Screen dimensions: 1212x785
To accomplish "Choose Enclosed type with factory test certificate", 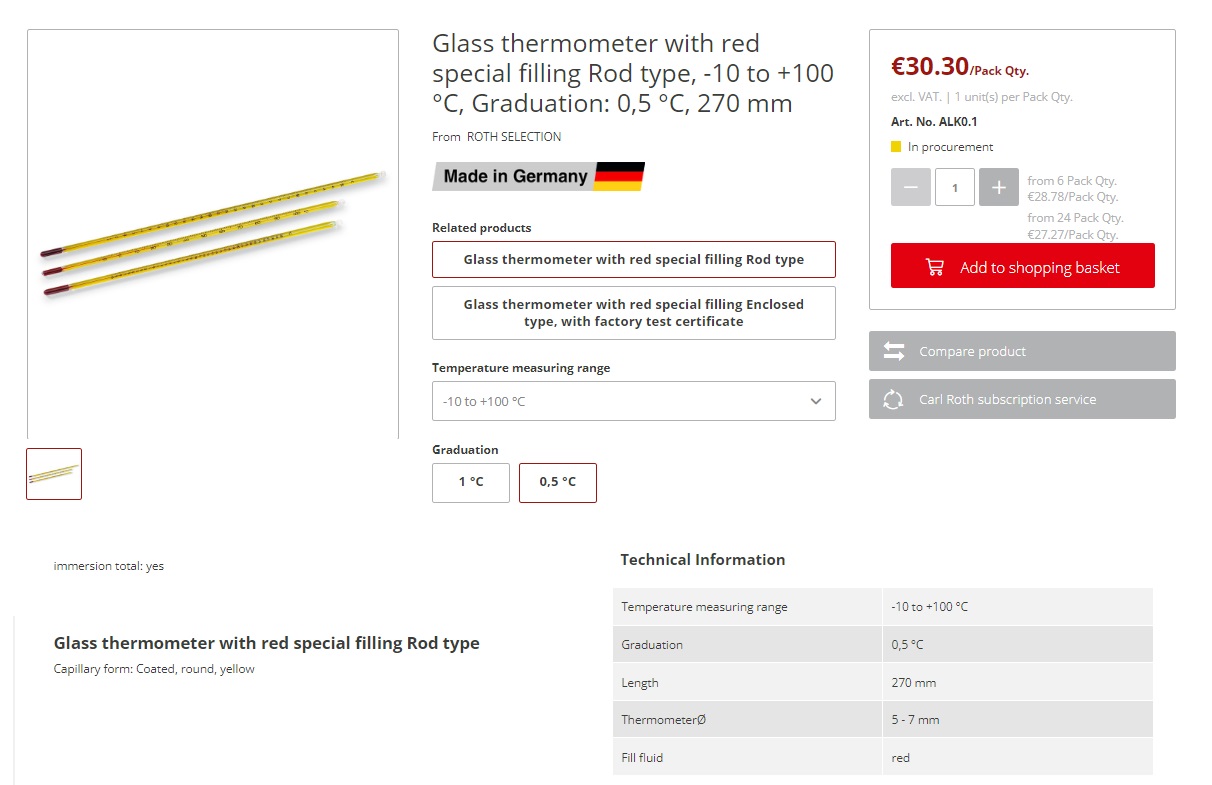I will coord(633,313).
